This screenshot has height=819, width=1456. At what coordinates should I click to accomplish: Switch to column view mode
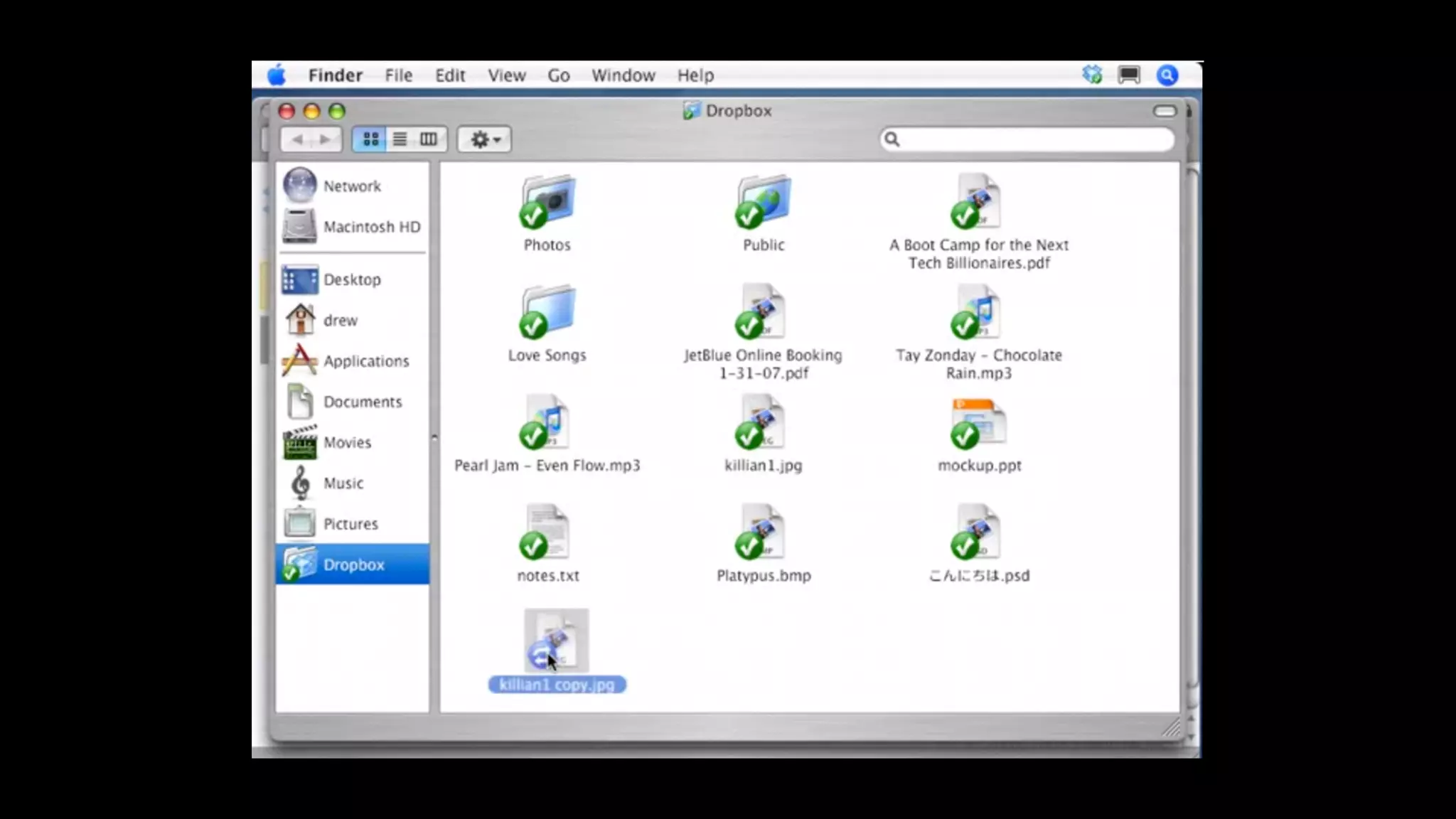coord(429,139)
